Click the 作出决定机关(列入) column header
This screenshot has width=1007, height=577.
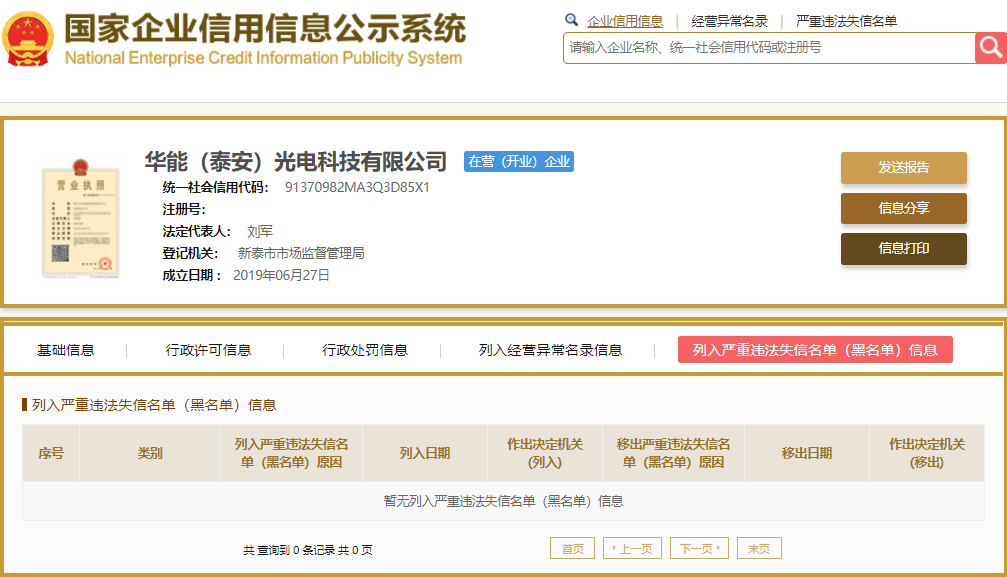click(545, 453)
